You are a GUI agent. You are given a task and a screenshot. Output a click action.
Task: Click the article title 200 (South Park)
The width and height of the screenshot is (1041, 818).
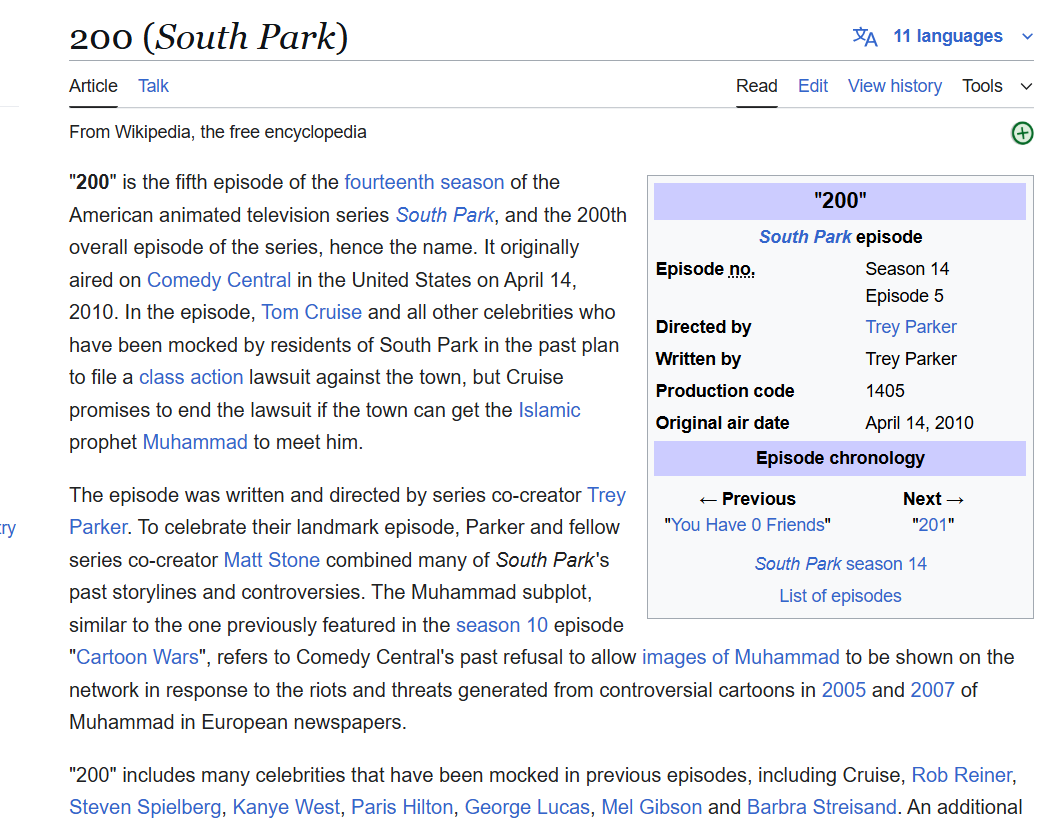[x=208, y=37]
